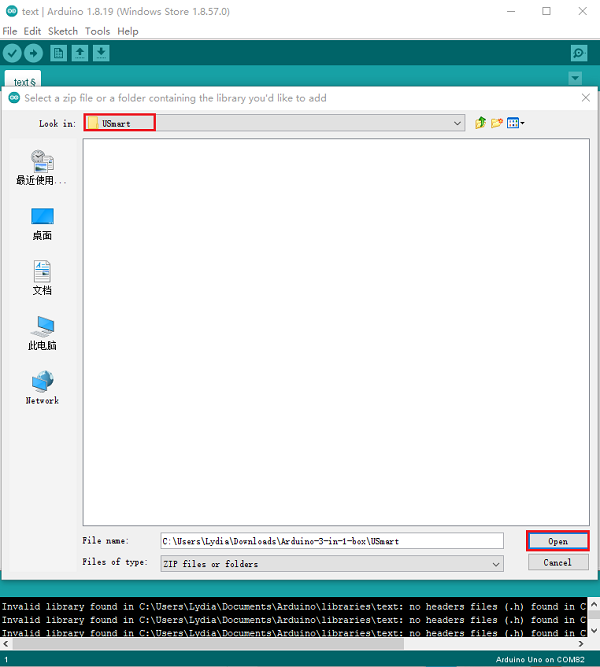Viewport: 600px width, 667px height.
Task: Create a new folder icon in dialog
Action: [x=497, y=123]
